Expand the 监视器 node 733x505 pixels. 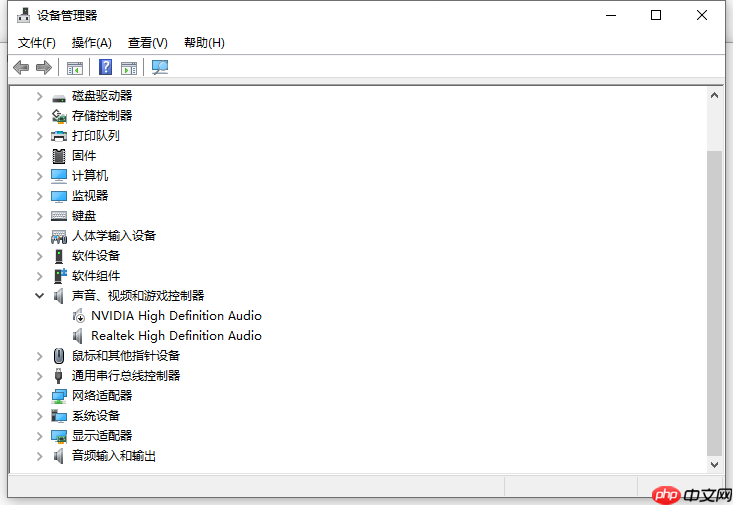[x=40, y=196]
